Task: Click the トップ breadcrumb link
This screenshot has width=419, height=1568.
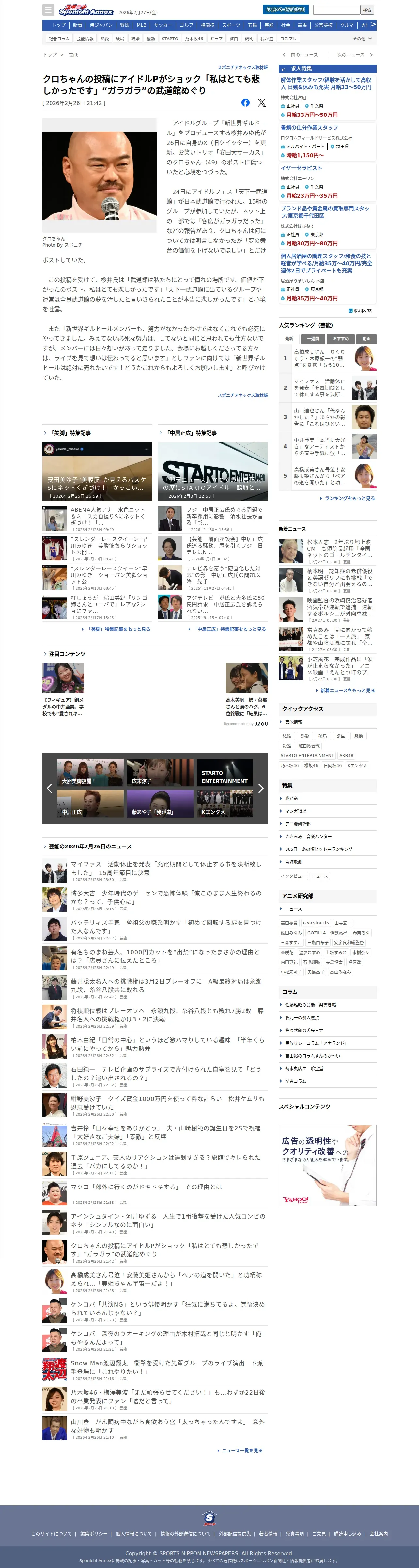Action: [x=50, y=55]
